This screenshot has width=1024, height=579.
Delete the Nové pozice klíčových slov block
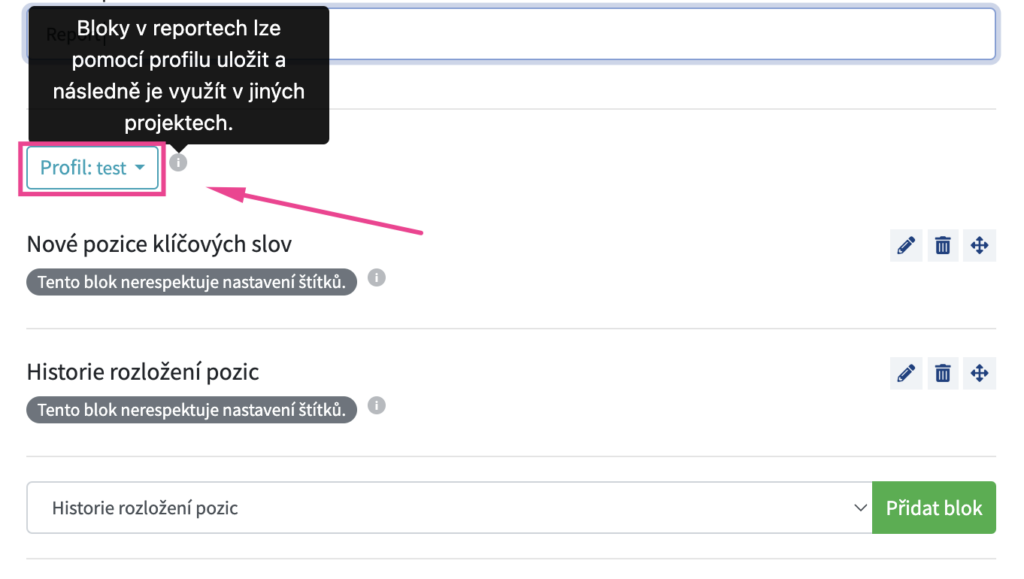pos(942,245)
